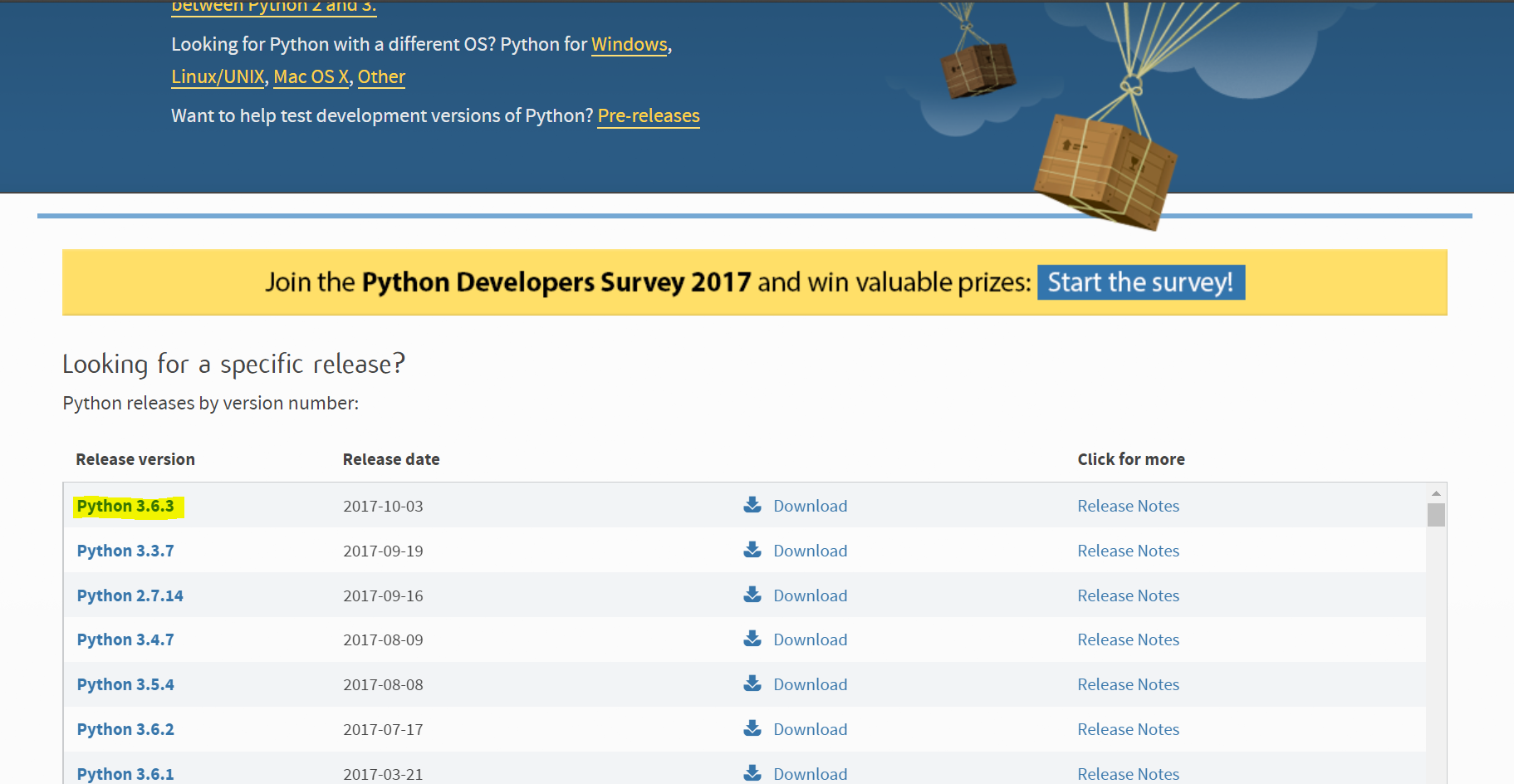
Task: Click Download text for Python 3.6.1
Action: point(811,774)
